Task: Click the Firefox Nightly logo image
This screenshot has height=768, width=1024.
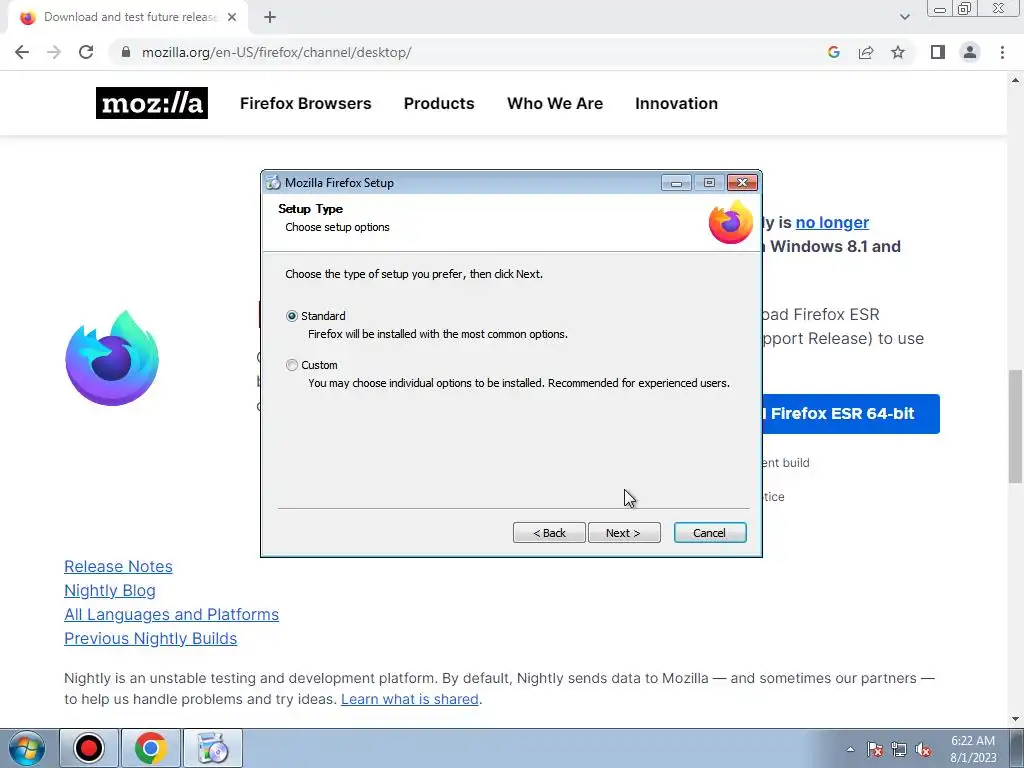Action: click(x=112, y=359)
